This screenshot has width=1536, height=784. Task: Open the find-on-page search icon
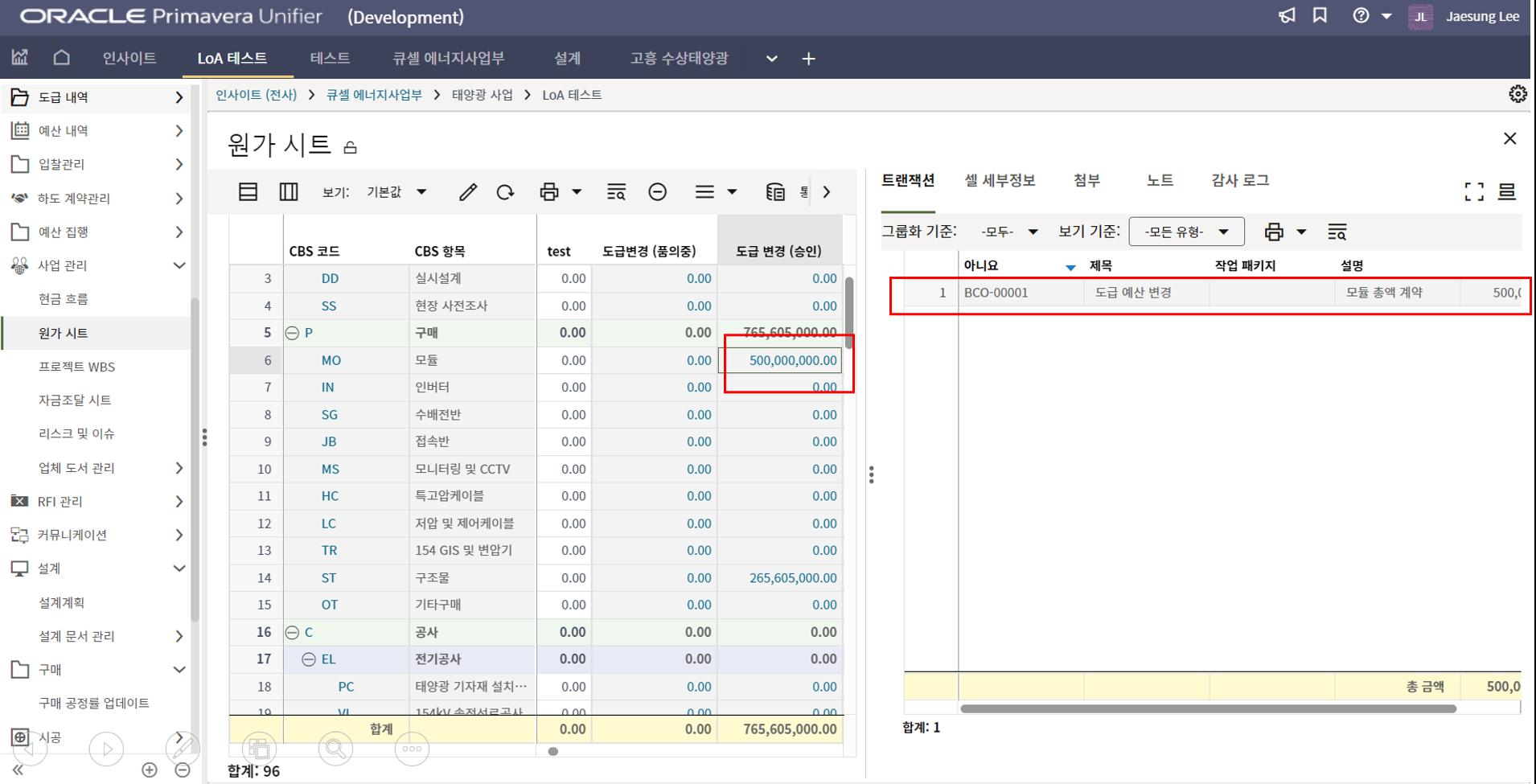click(616, 192)
